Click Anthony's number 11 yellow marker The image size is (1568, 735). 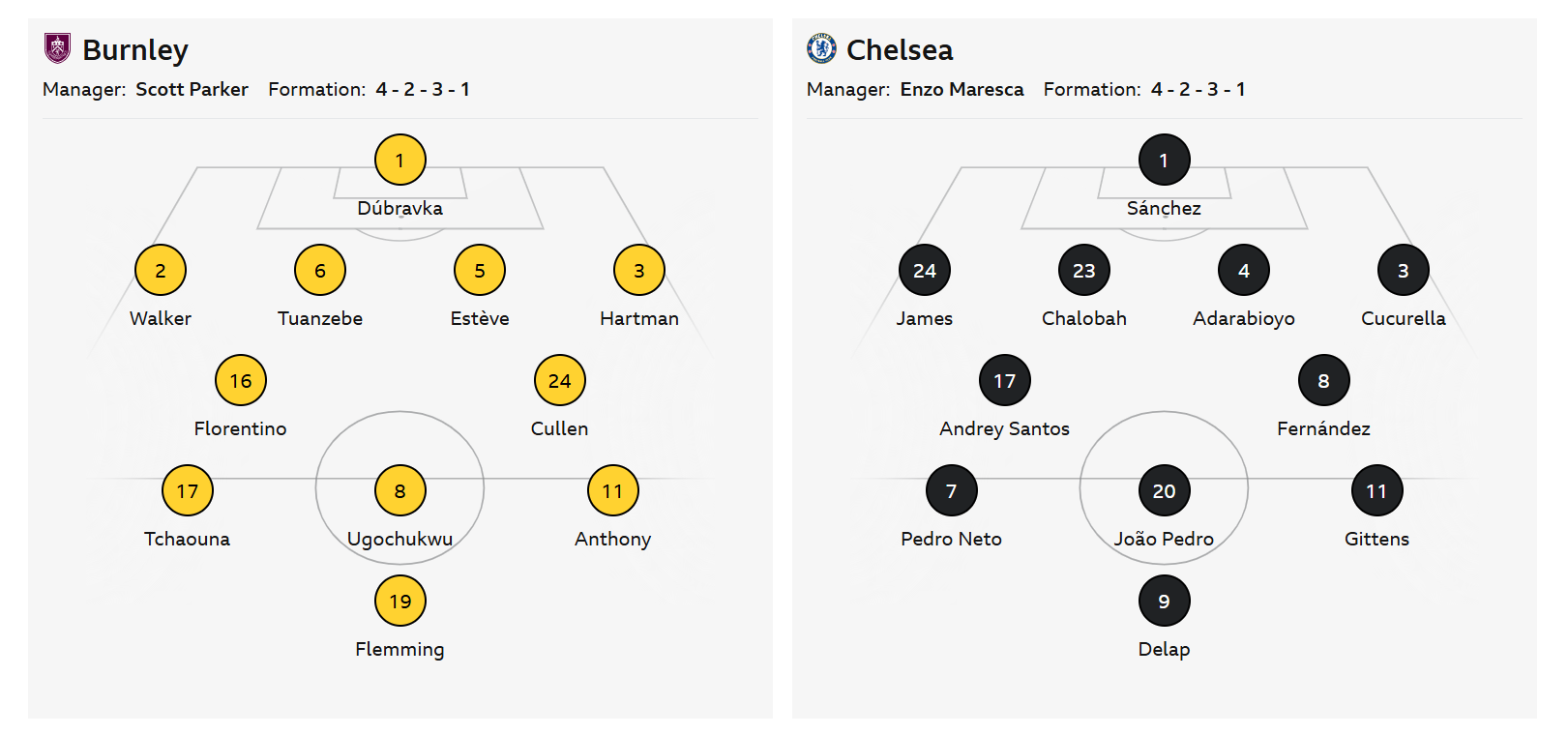(613, 490)
